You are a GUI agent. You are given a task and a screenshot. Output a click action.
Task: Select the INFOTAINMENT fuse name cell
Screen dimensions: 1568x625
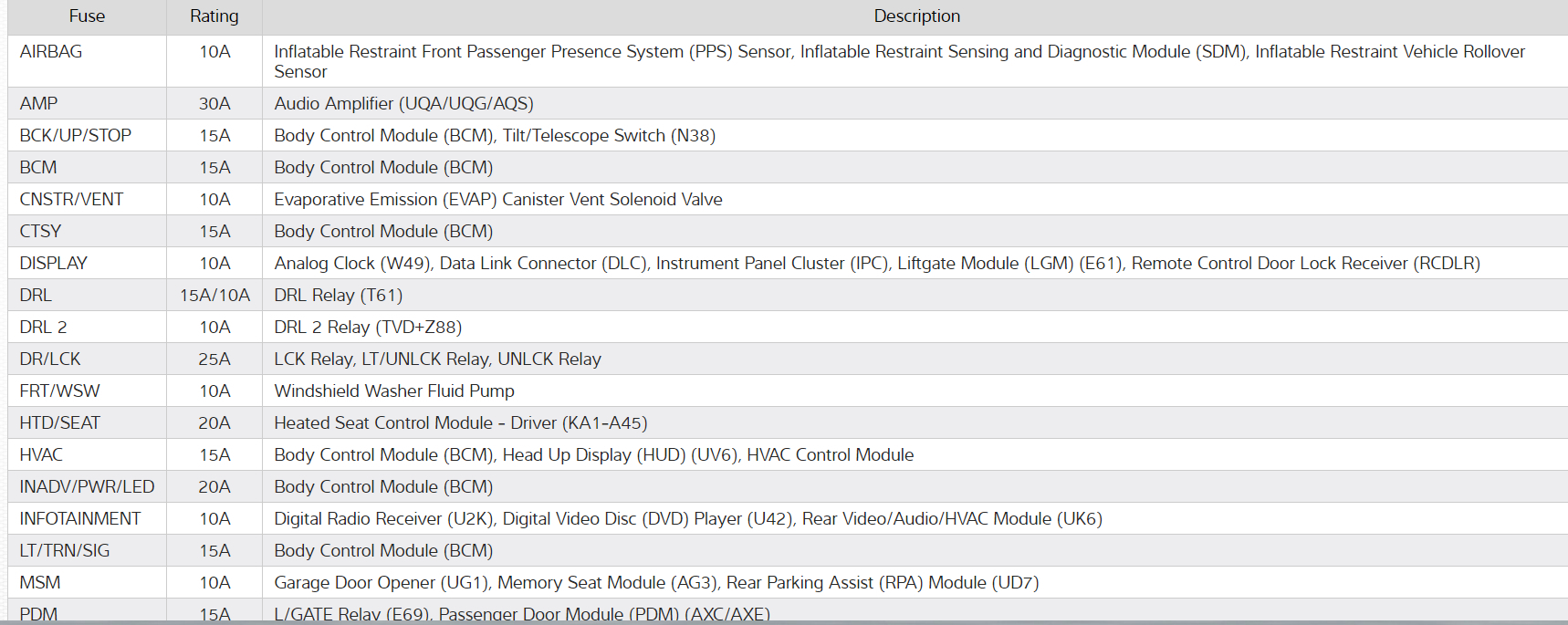coord(80,519)
